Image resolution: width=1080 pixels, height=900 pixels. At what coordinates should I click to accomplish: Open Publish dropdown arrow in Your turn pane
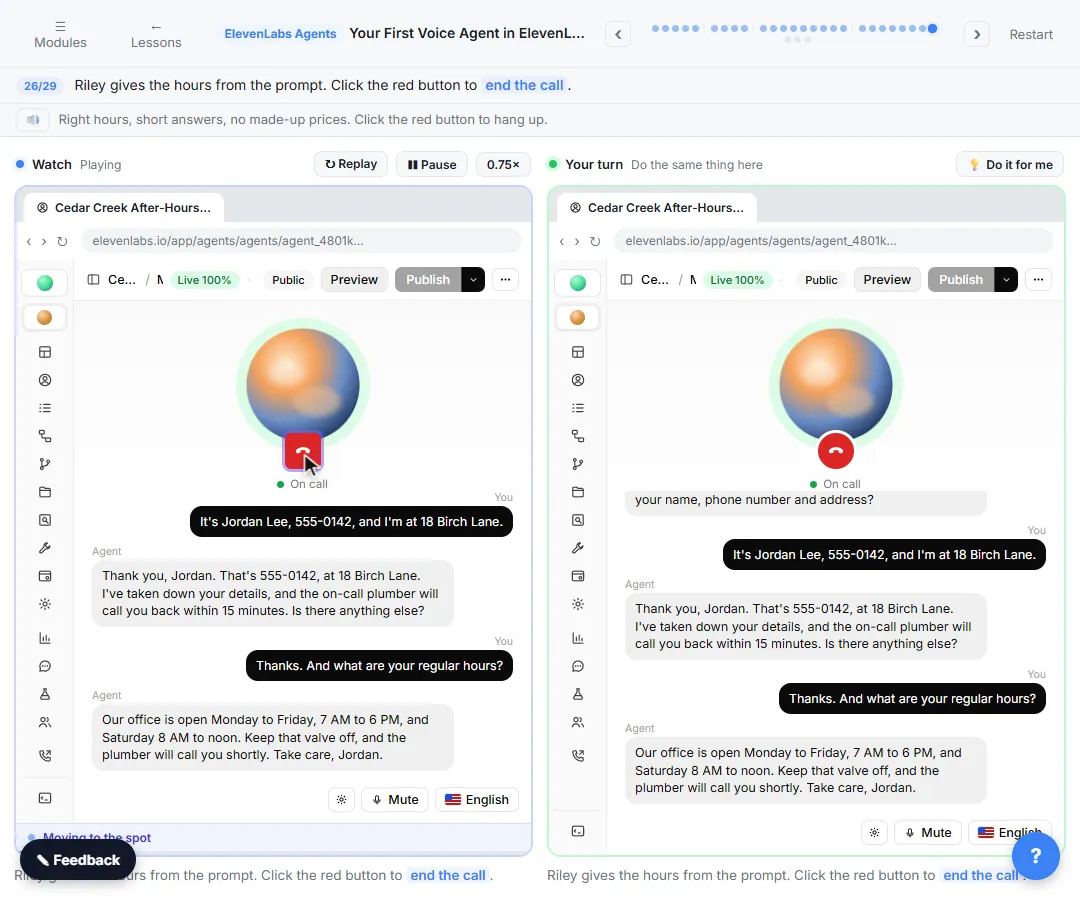(x=1006, y=280)
